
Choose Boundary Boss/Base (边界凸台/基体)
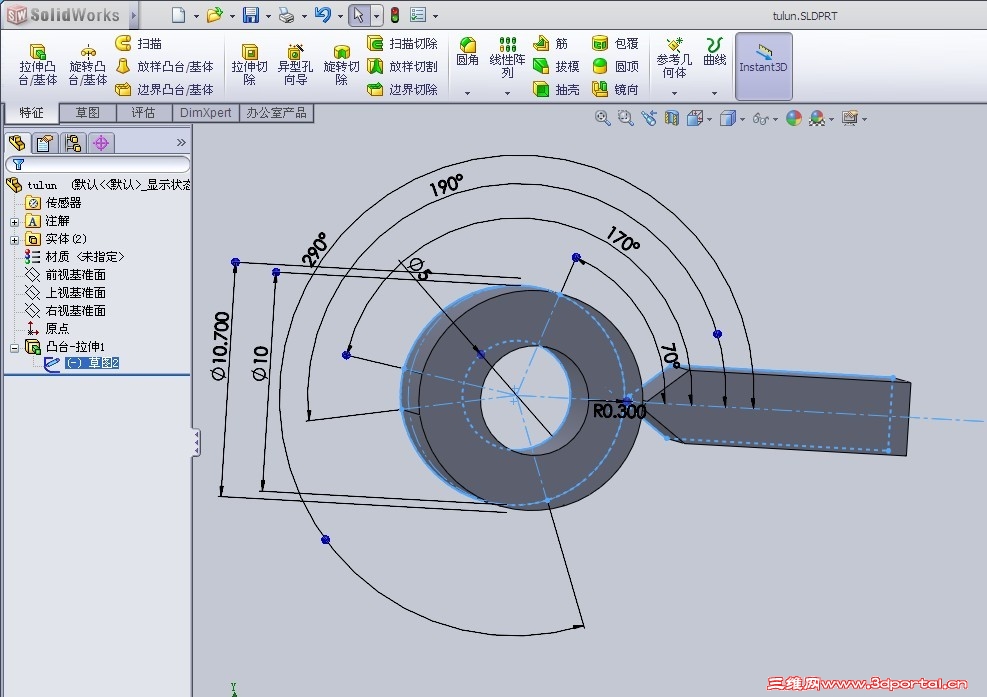point(165,89)
